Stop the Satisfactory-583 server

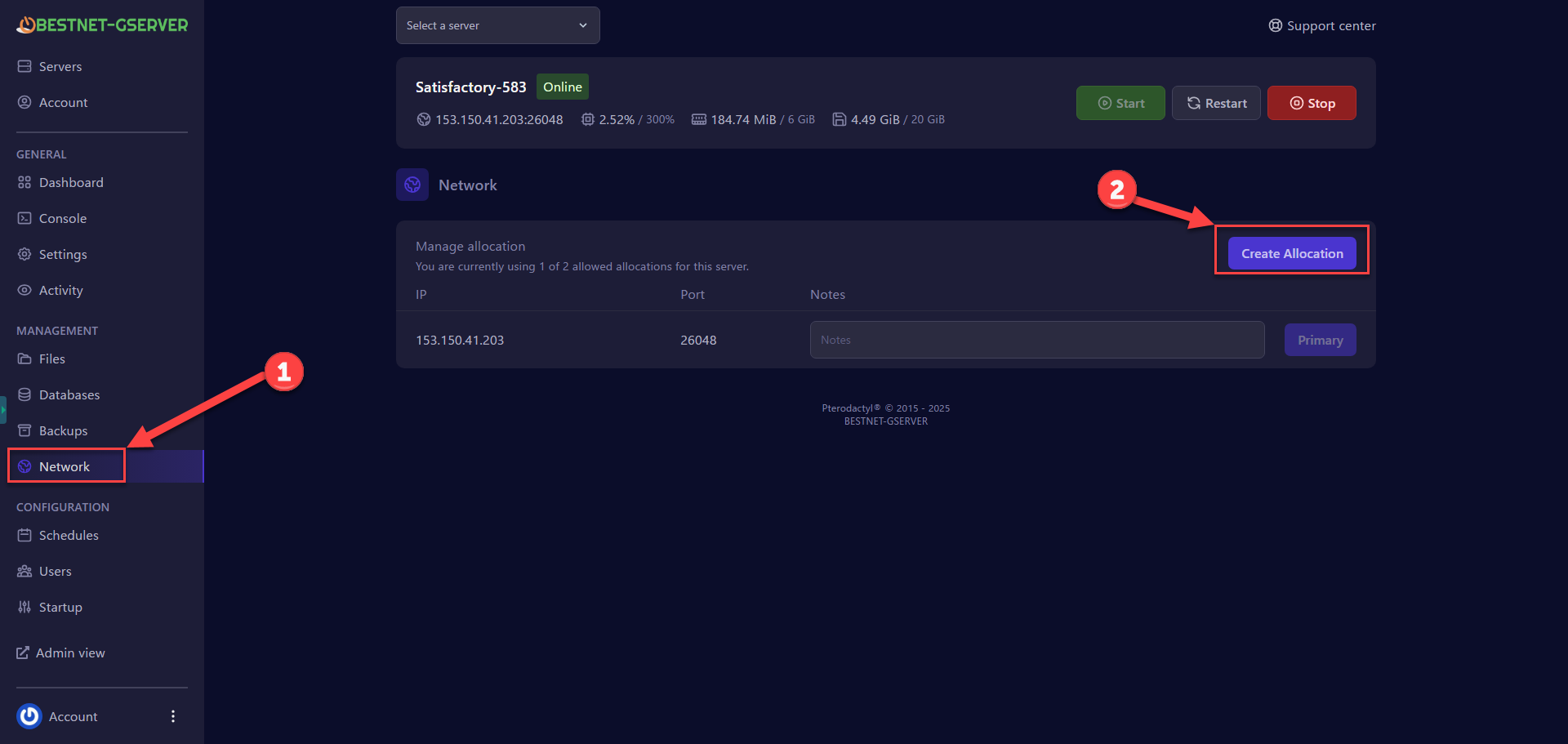[x=1312, y=103]
